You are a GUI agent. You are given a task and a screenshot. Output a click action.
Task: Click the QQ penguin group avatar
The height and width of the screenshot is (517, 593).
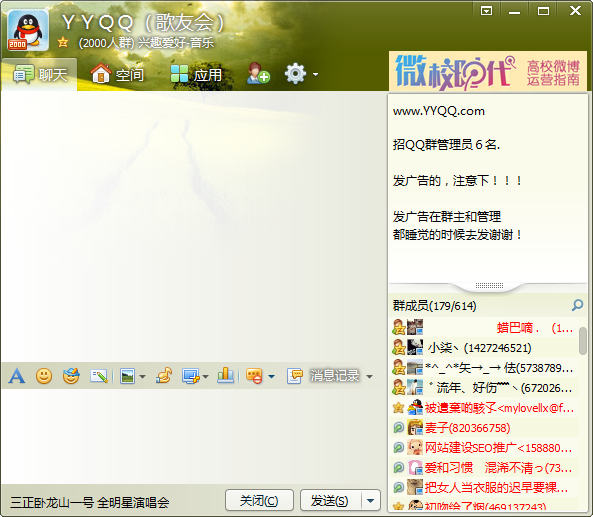pos(28,30)
